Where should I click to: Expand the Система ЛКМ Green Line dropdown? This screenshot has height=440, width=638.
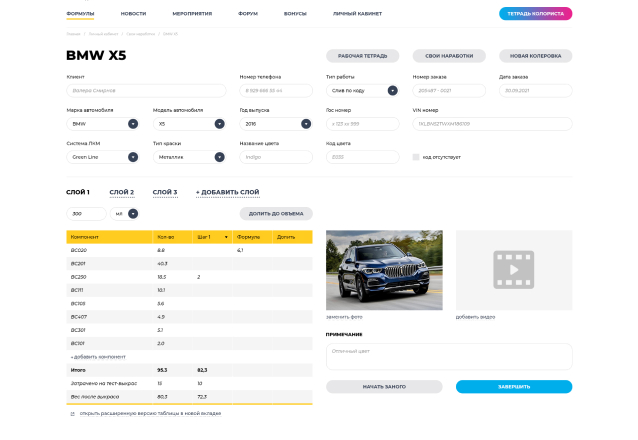click(x=133, y=157)
